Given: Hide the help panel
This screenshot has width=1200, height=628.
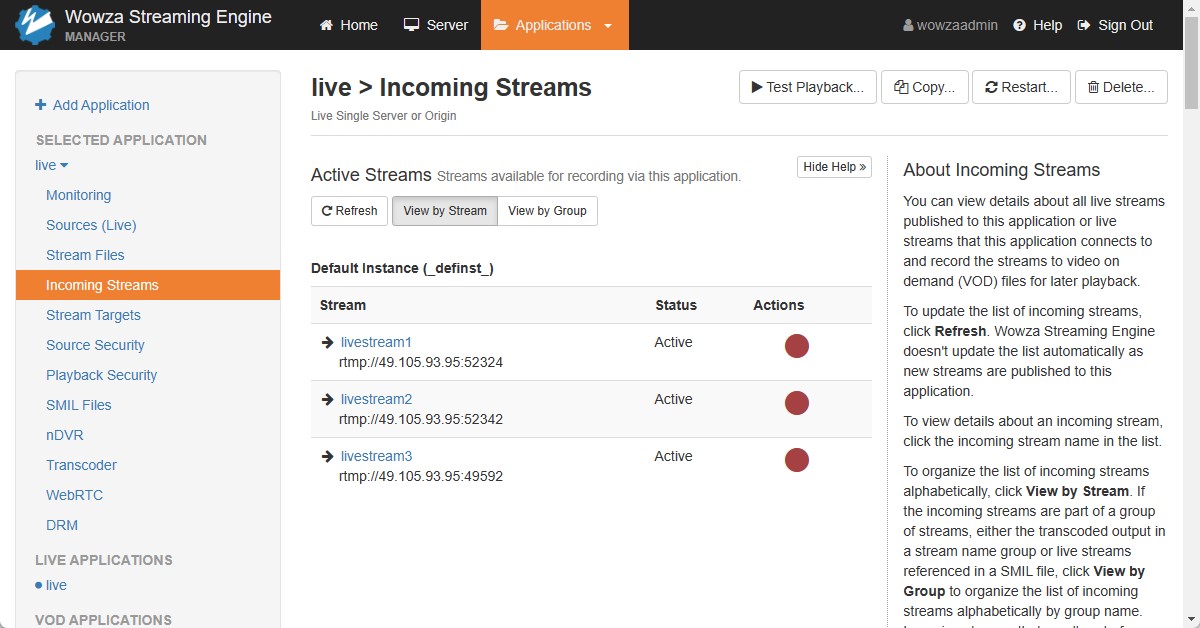Looking at the screenshot, I should pyautogui.click(x=834, y=167).
